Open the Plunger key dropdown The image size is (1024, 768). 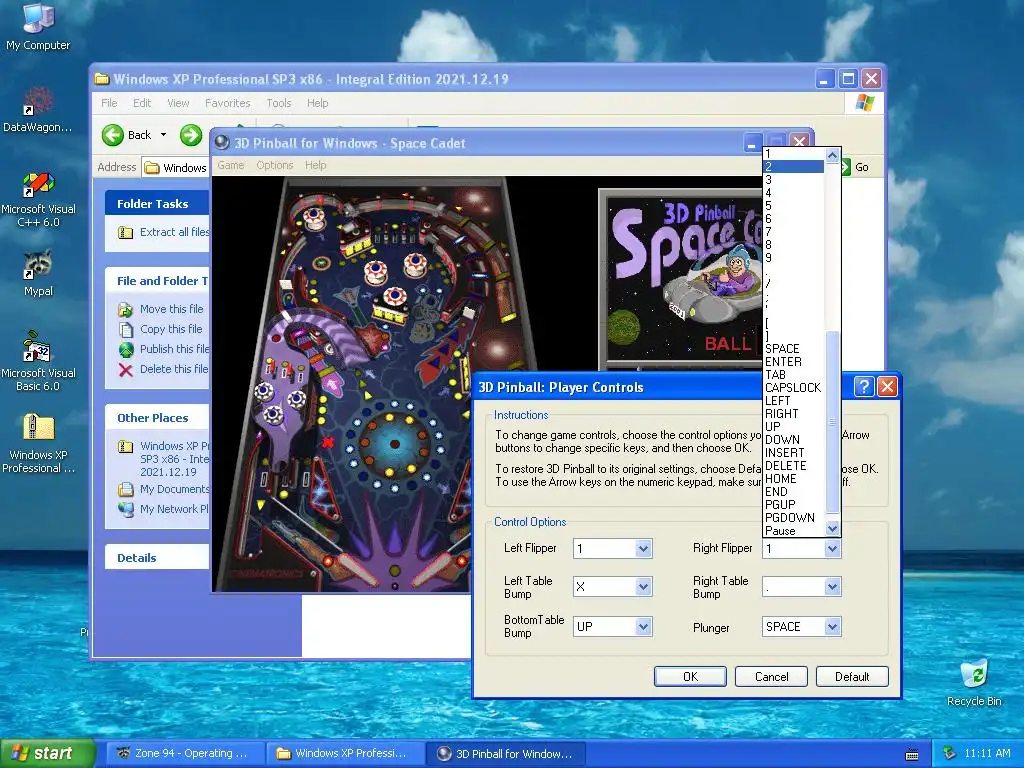[x=832, y=627]
